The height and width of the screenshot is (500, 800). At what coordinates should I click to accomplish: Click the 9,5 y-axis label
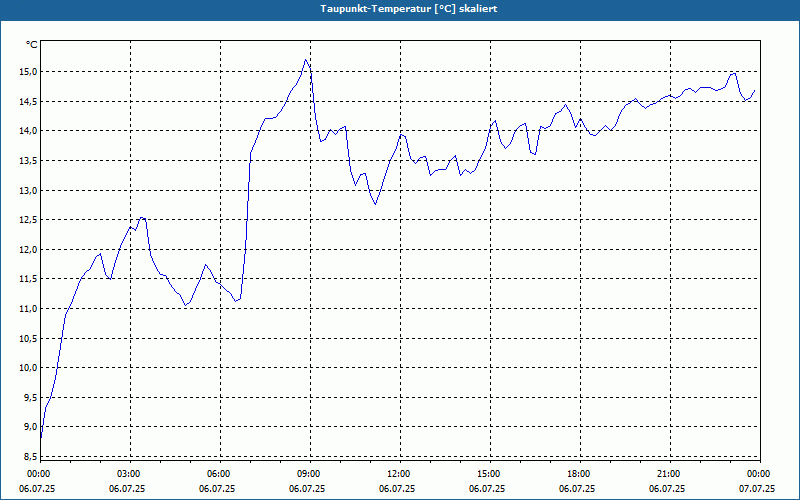pyautogui.click(x=31, y=397)
